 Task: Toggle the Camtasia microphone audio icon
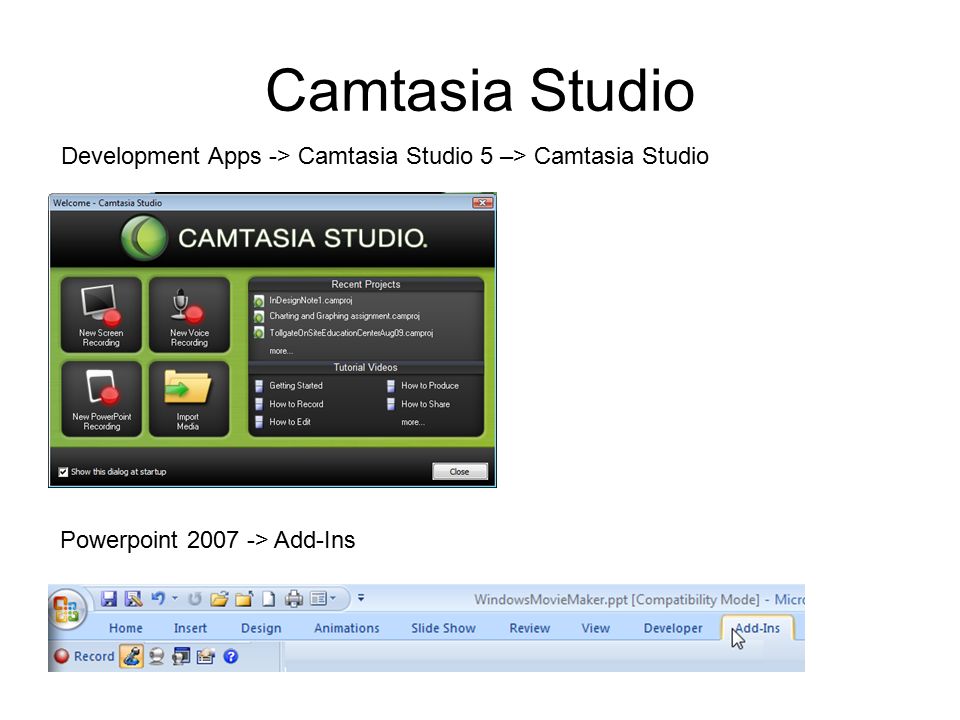[131, 656]
